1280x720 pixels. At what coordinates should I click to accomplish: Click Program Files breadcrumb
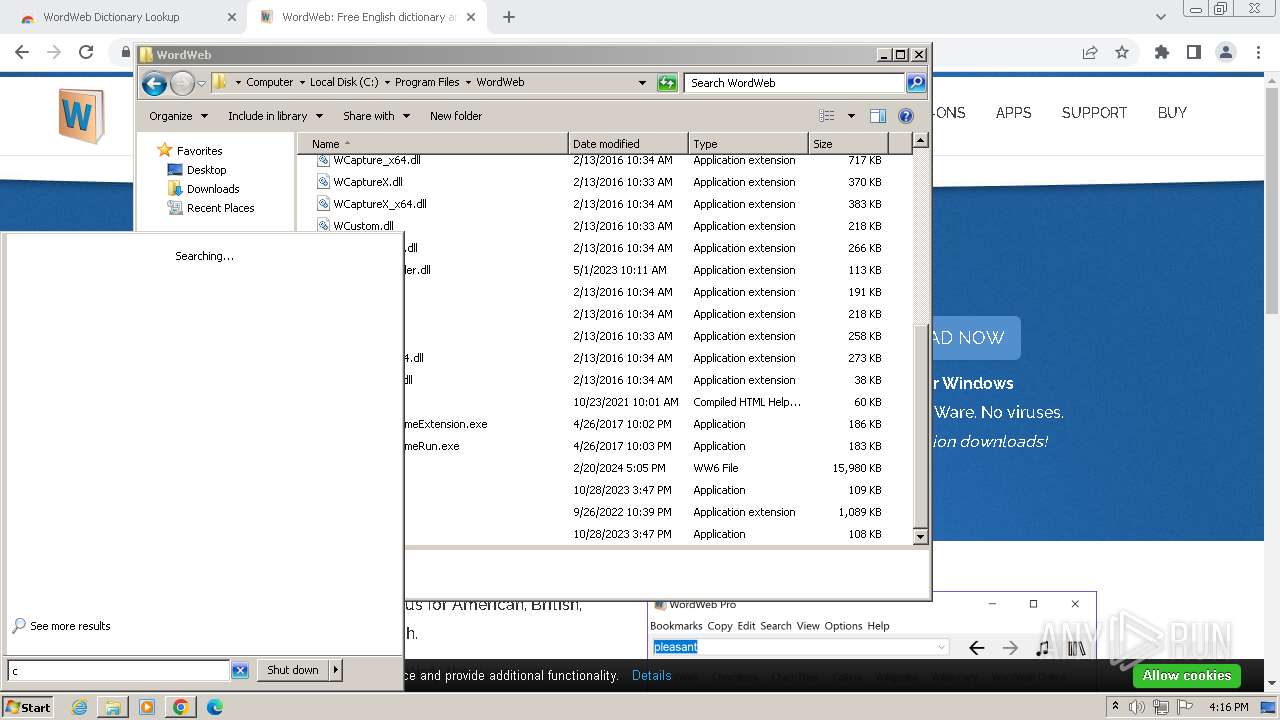(427, 83)
